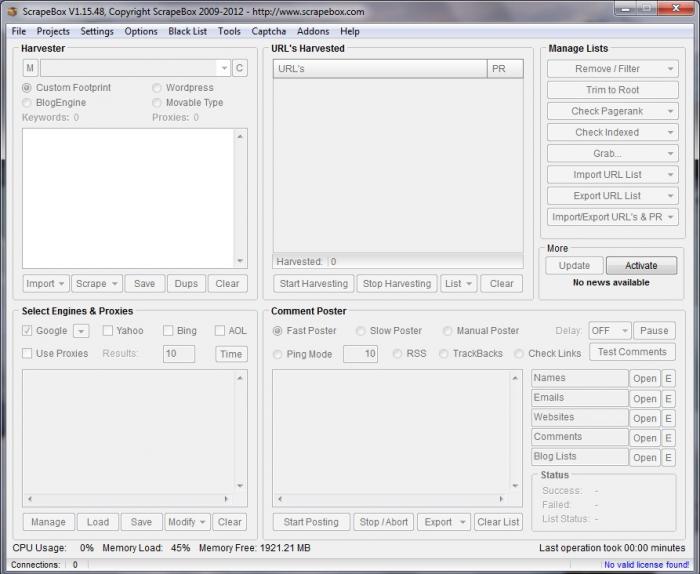Open the Import URL List dropdown
700x574 pixels.
612,175
